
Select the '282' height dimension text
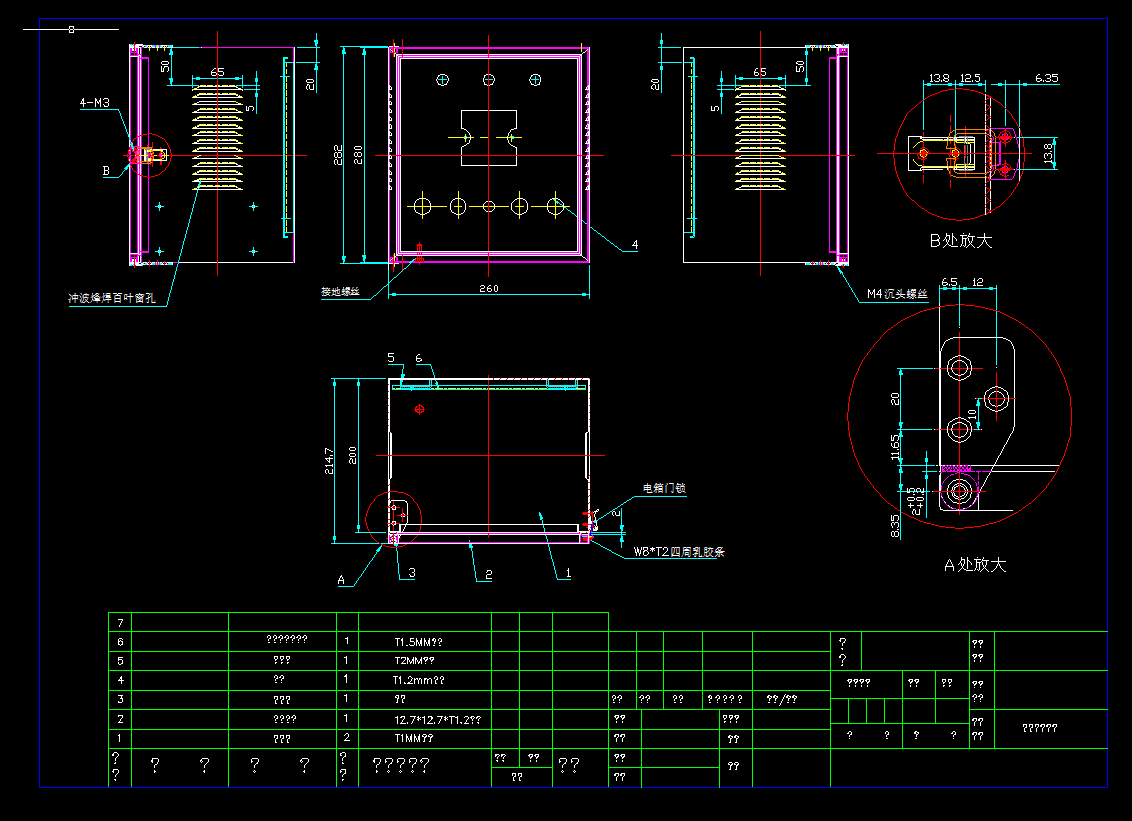point(338,155)
